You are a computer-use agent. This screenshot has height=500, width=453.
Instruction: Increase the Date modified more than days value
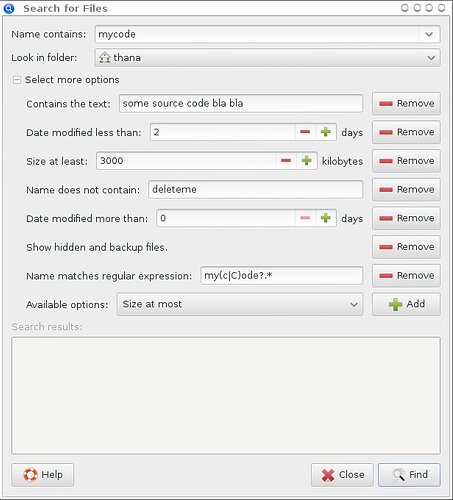click(x=326, y=218)
